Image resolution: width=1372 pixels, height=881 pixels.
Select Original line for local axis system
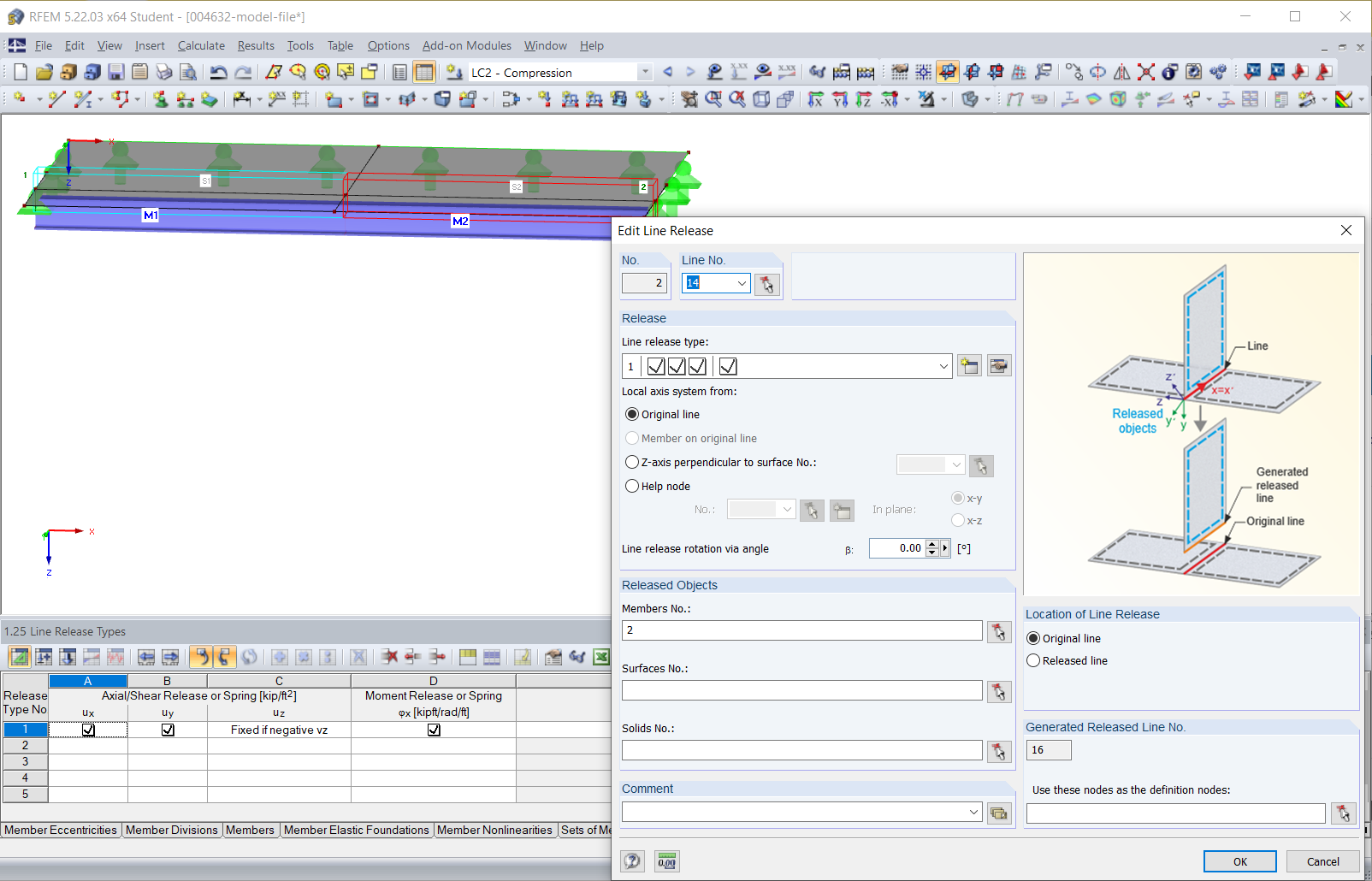click(x=632, y=414)
